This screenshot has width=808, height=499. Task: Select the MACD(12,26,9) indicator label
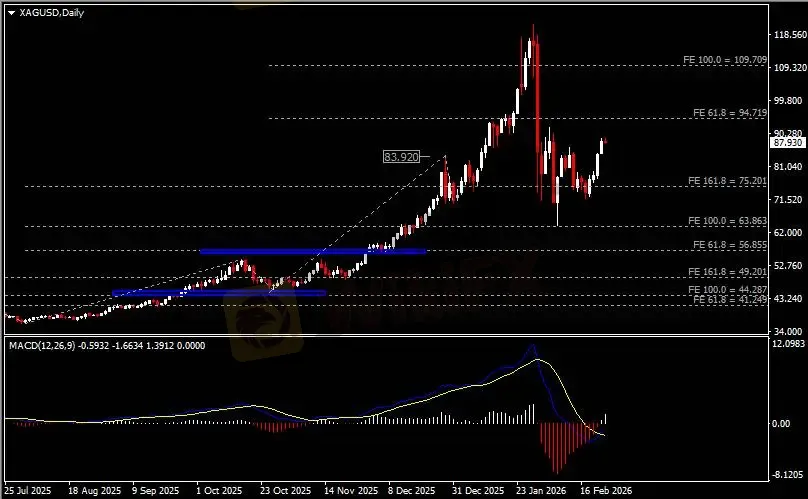(x=42, y=346)
